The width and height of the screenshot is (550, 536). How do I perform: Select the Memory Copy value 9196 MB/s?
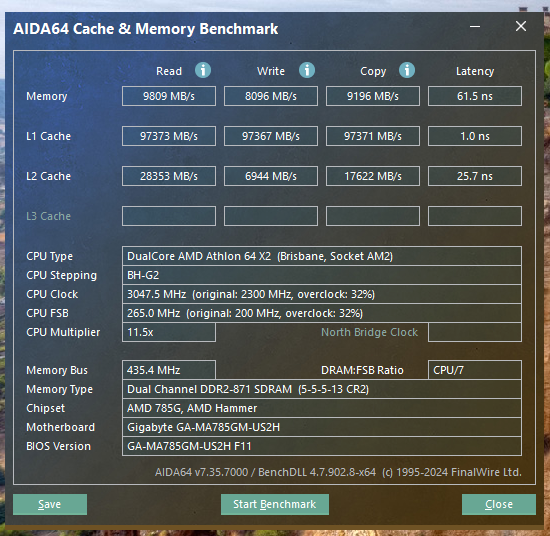[373, 96]
